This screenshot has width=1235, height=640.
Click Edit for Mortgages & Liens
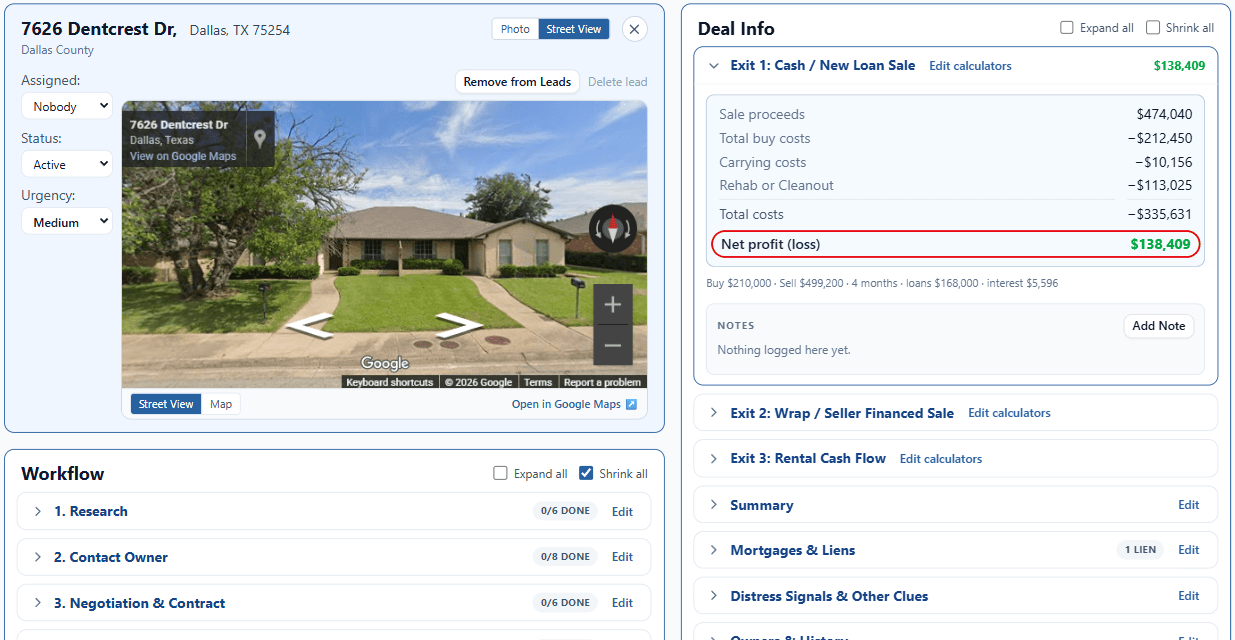1188,550
